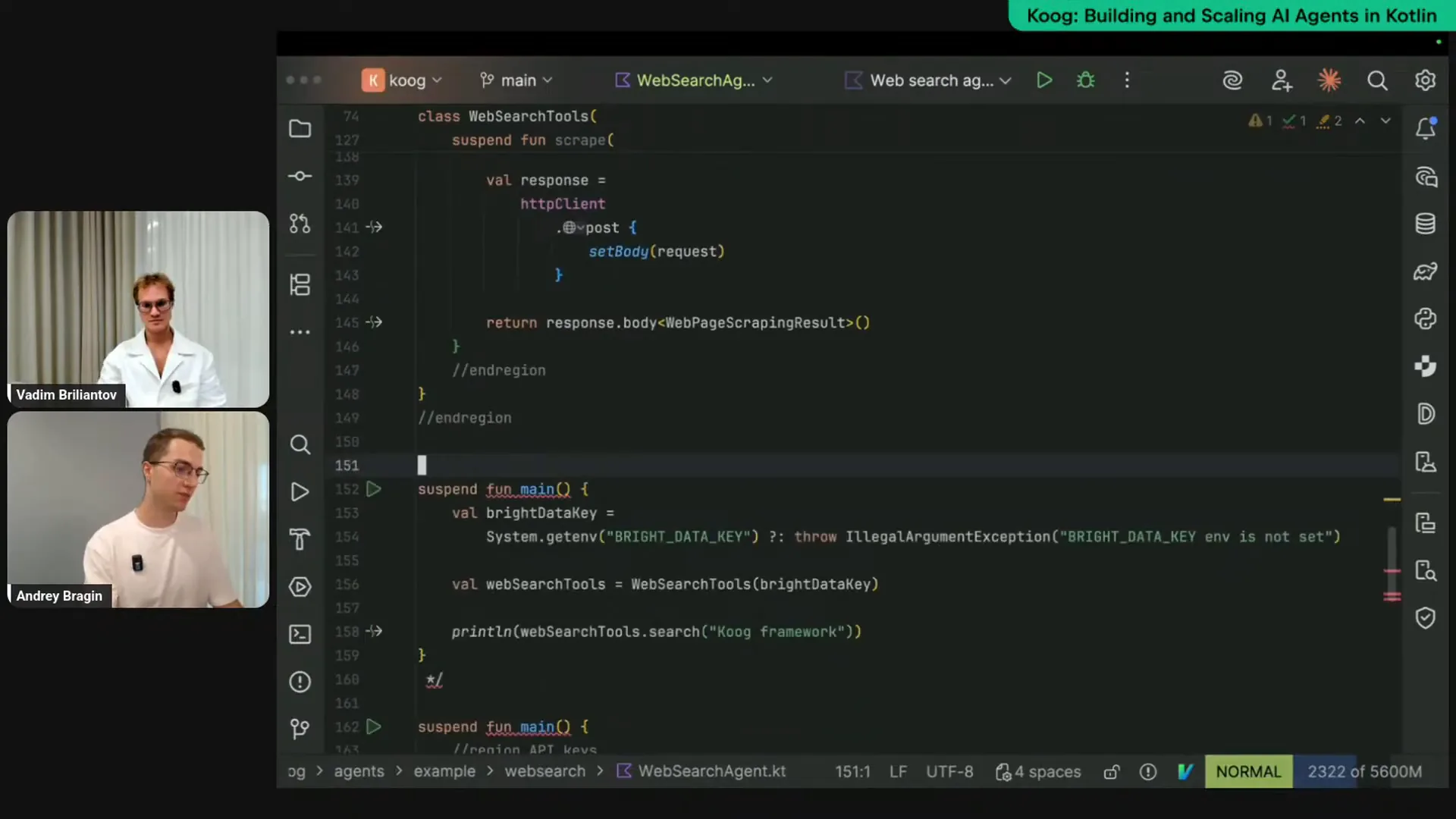
Task: Click the sticky class WebSearchTools line
Action: point(507,116)
